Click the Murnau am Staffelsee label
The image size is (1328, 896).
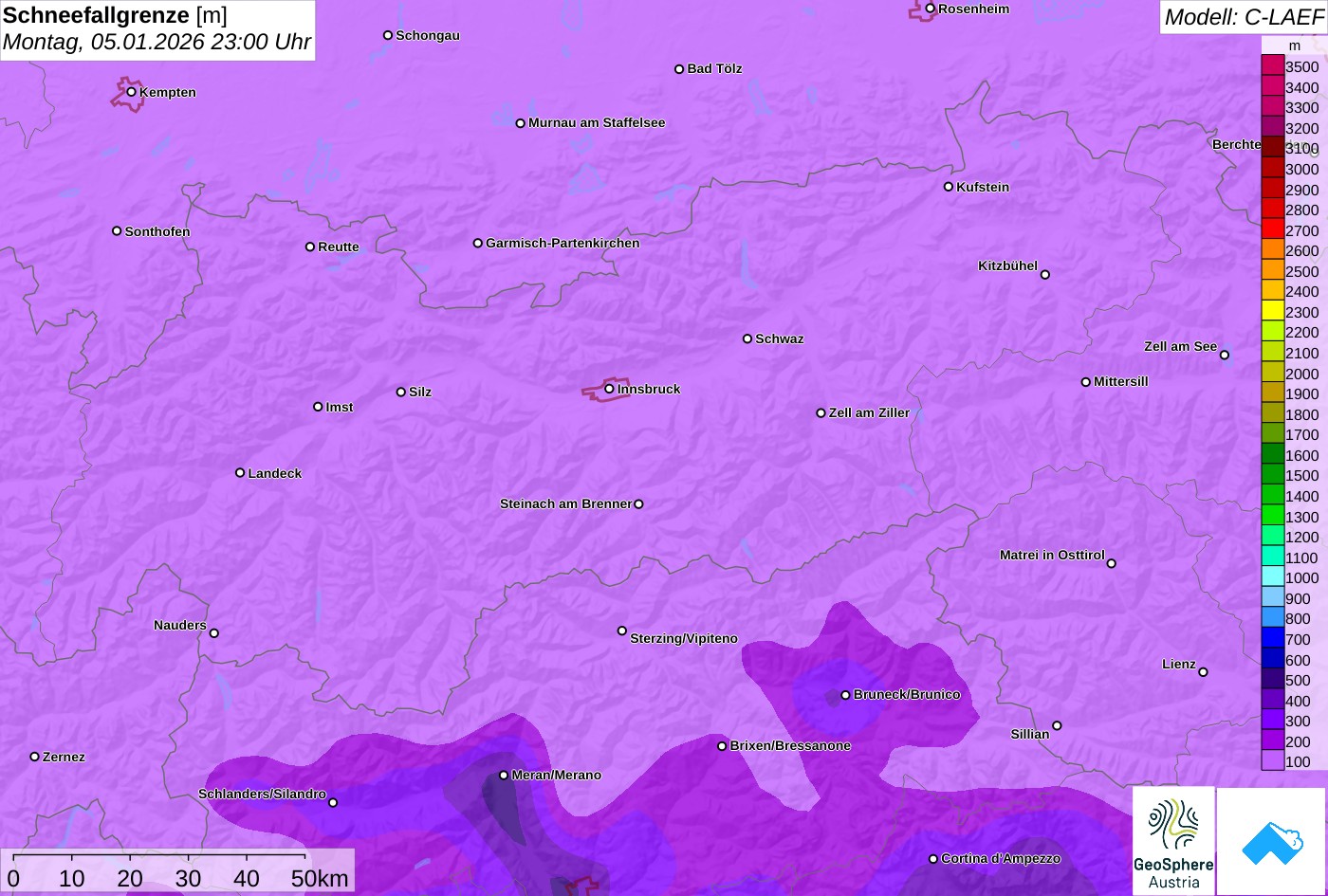pos(597,123)
